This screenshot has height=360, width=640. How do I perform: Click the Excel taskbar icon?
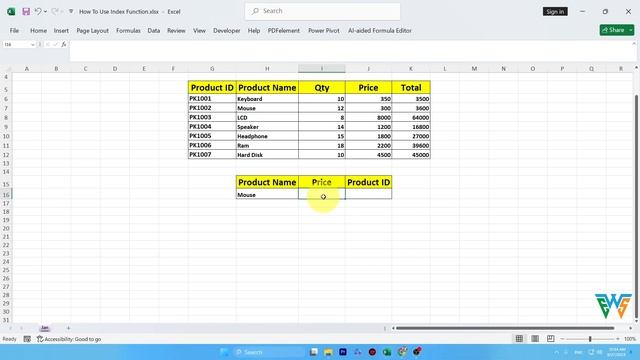pos(387,352)
